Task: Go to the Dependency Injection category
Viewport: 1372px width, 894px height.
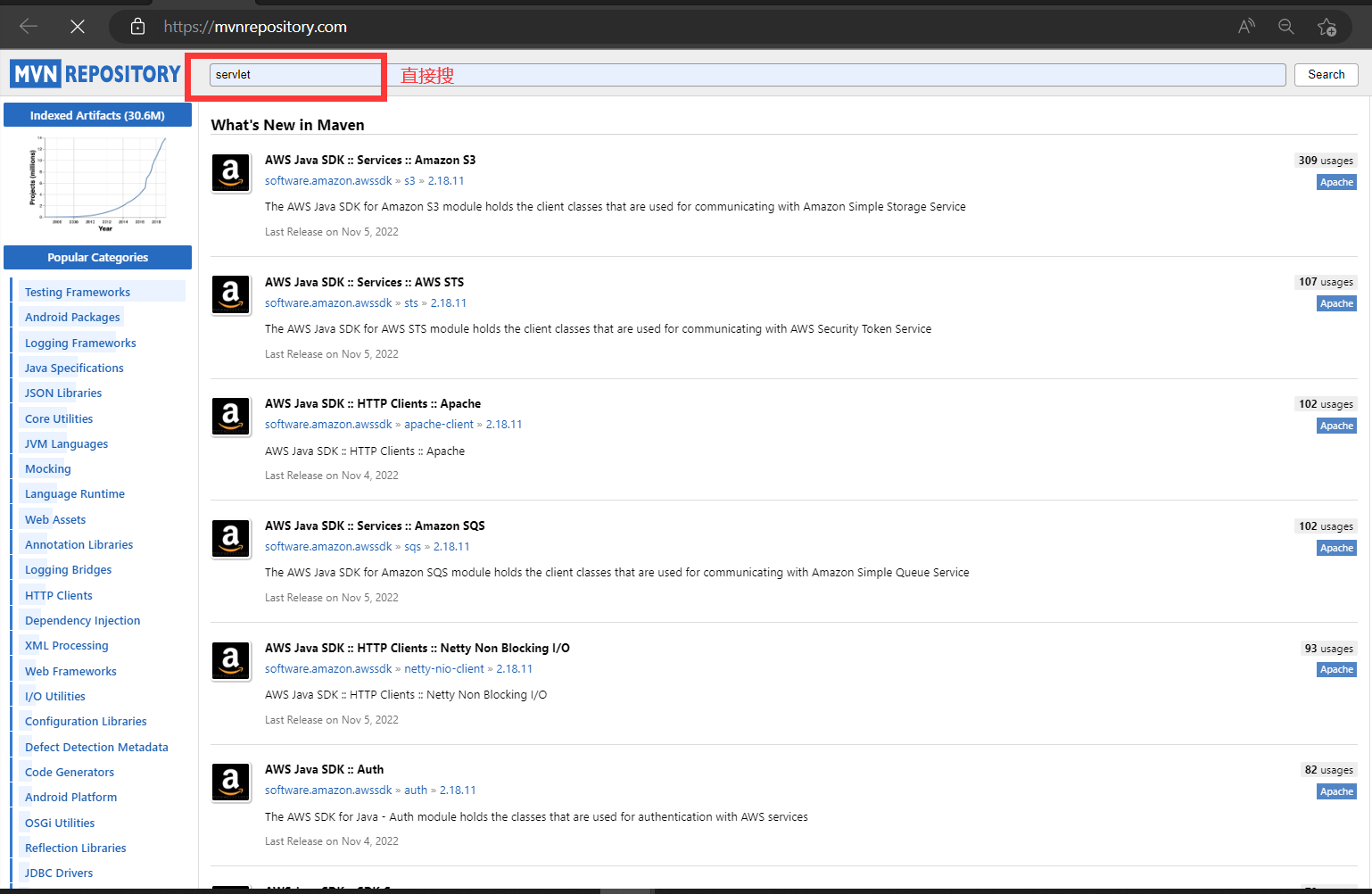Action: pyautogui.click(x=83, y=620)
